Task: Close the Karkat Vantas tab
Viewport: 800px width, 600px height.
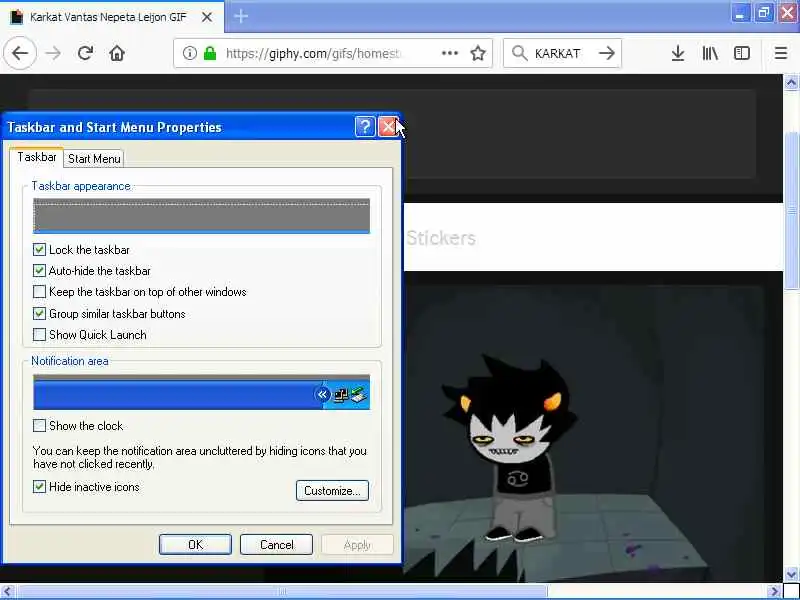Action: click(207, 17)
